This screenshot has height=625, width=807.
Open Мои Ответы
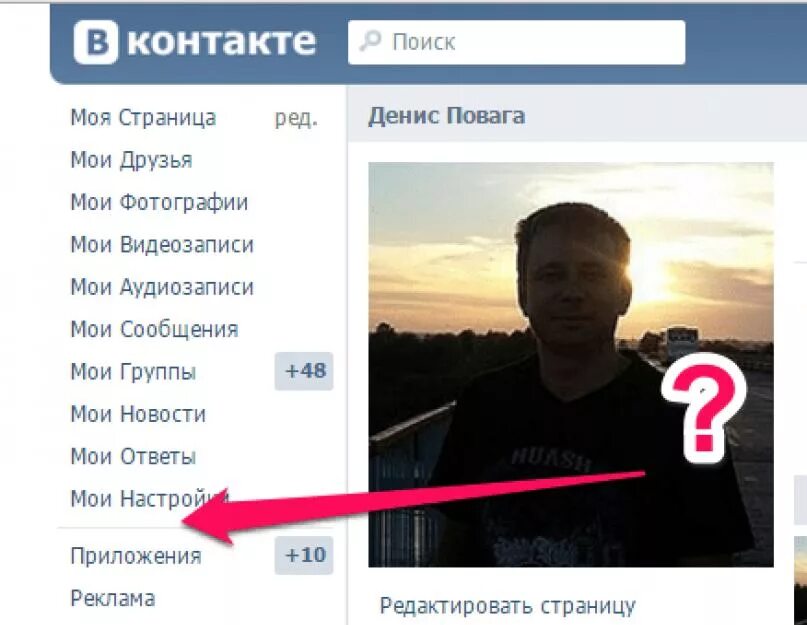133,456
